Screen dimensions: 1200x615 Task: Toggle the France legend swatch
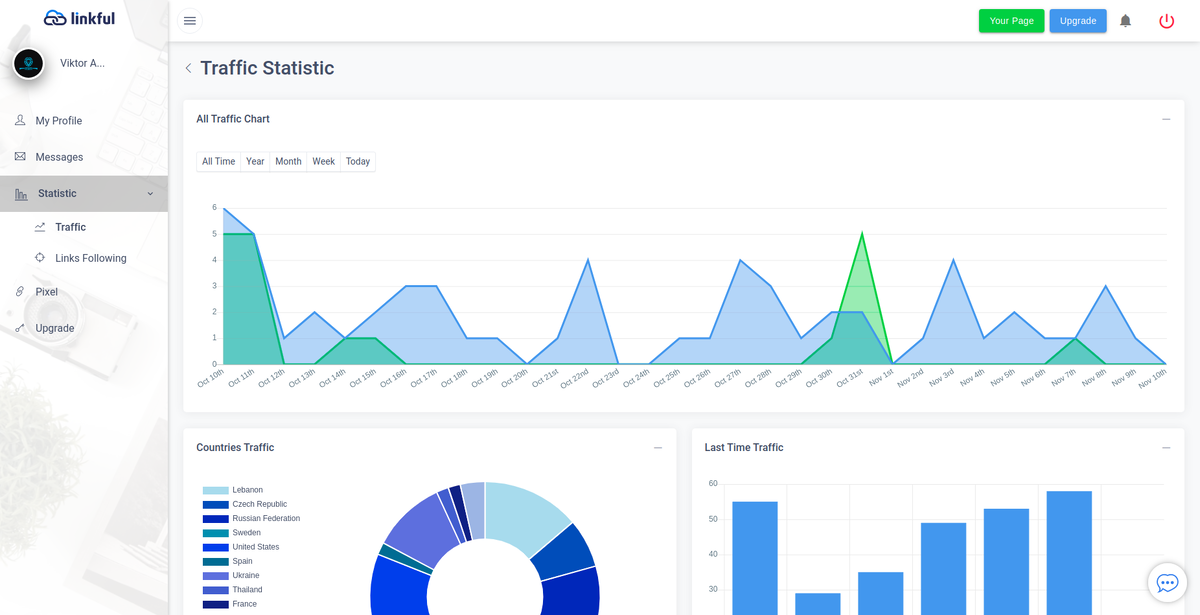pyautogui.click(x=215, y=604)
